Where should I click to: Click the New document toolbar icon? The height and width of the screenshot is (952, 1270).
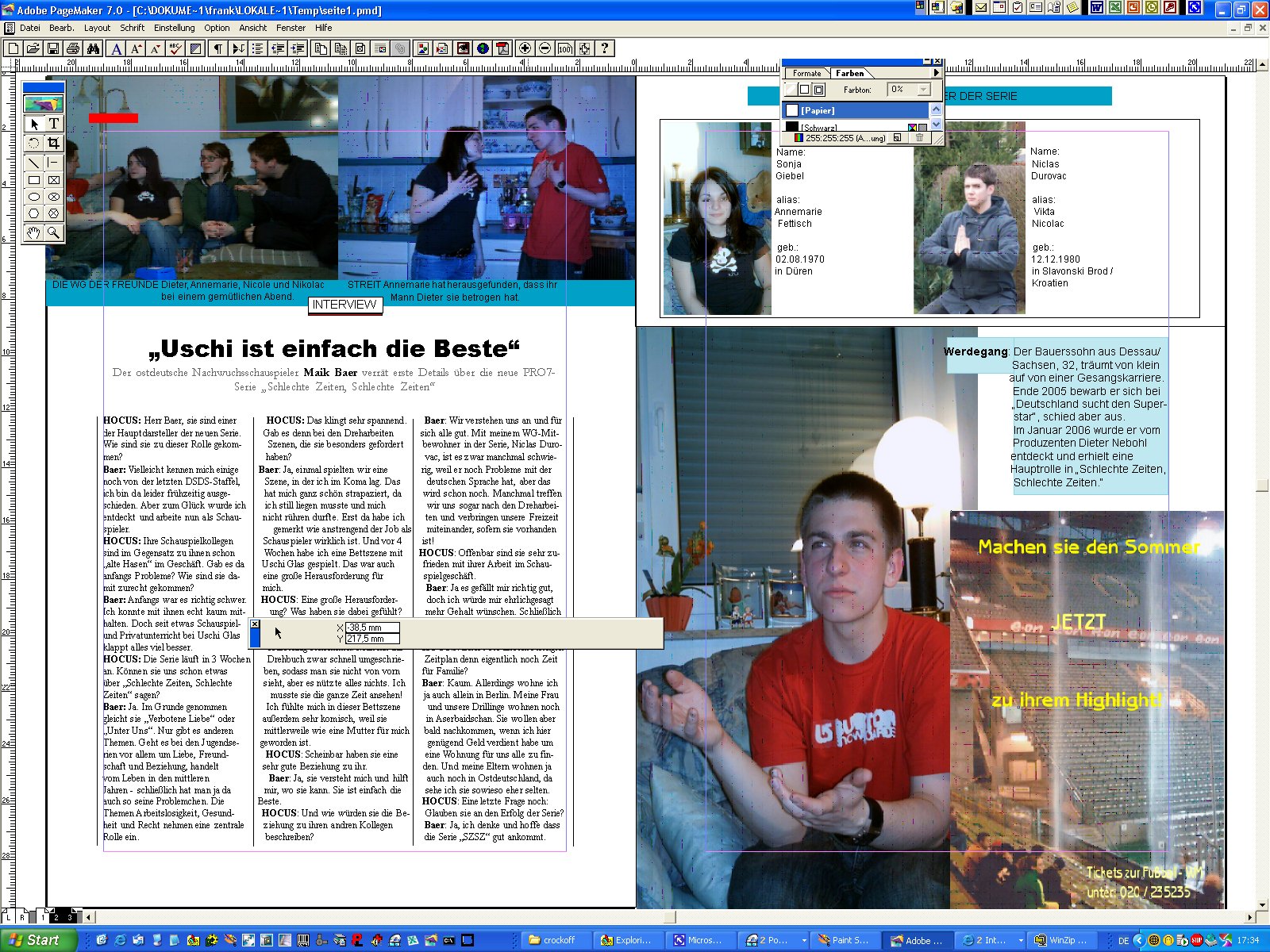(13, 48)
